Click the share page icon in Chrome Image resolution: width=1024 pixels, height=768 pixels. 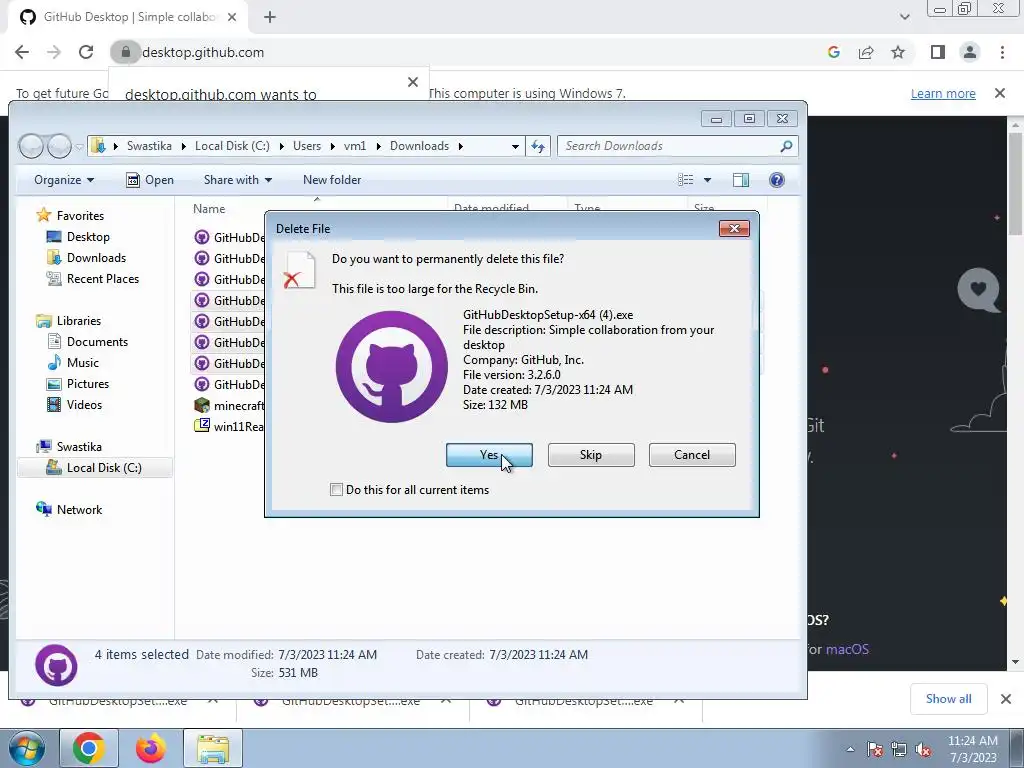pyautogui.click(x=866, y=52)
